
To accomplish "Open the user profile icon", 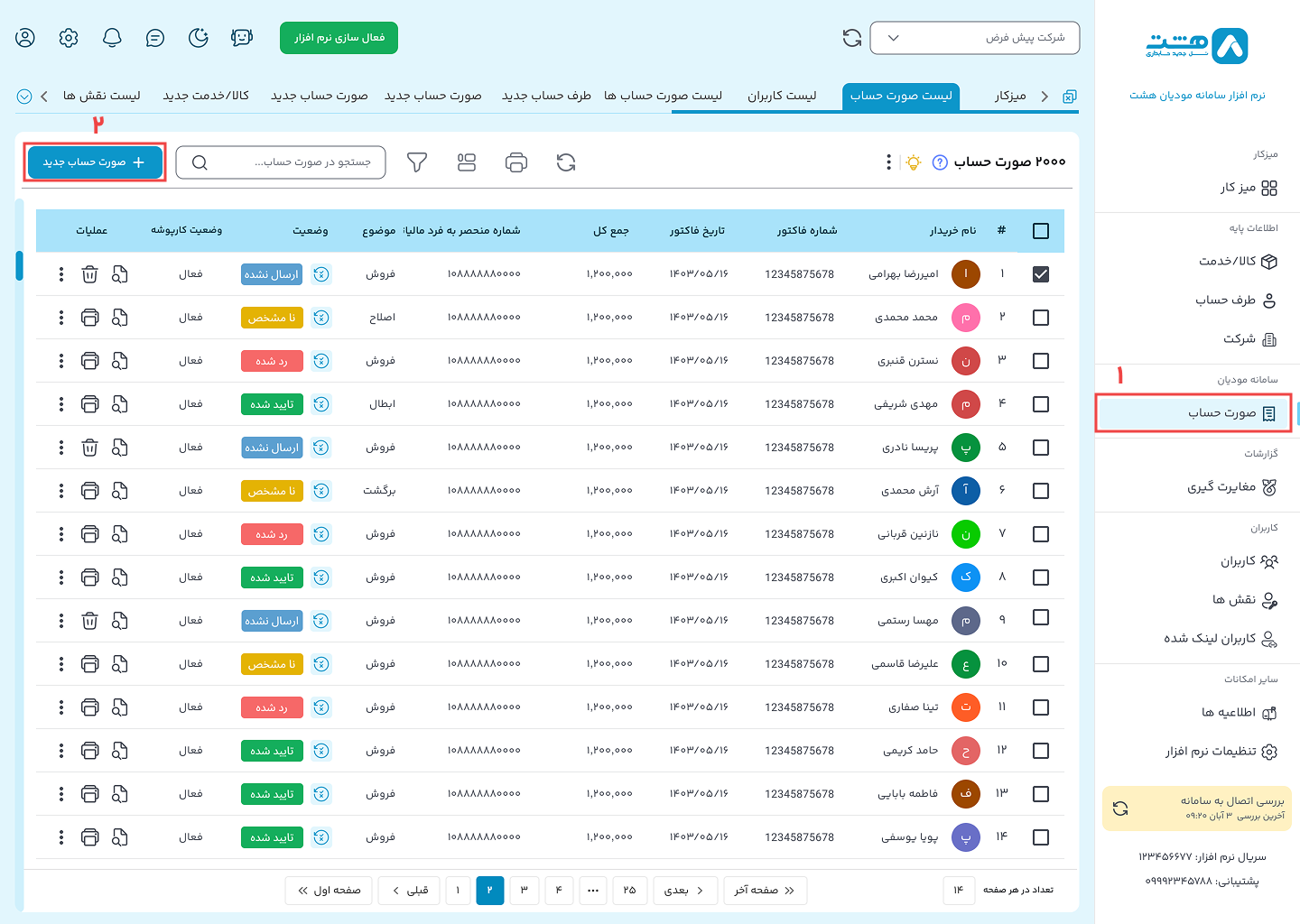I will coord(25,38).
